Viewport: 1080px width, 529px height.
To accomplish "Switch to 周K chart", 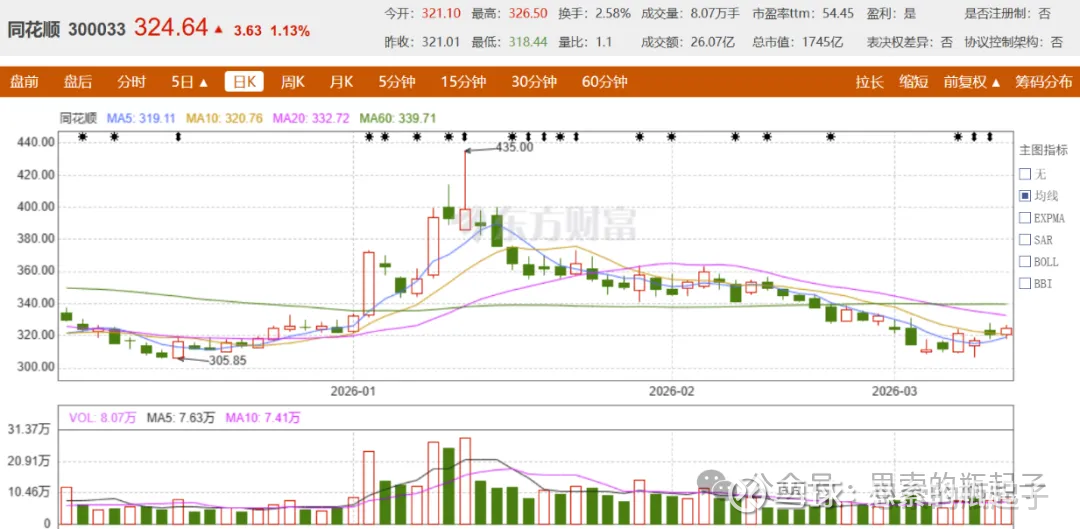I will tap(293, 83).
